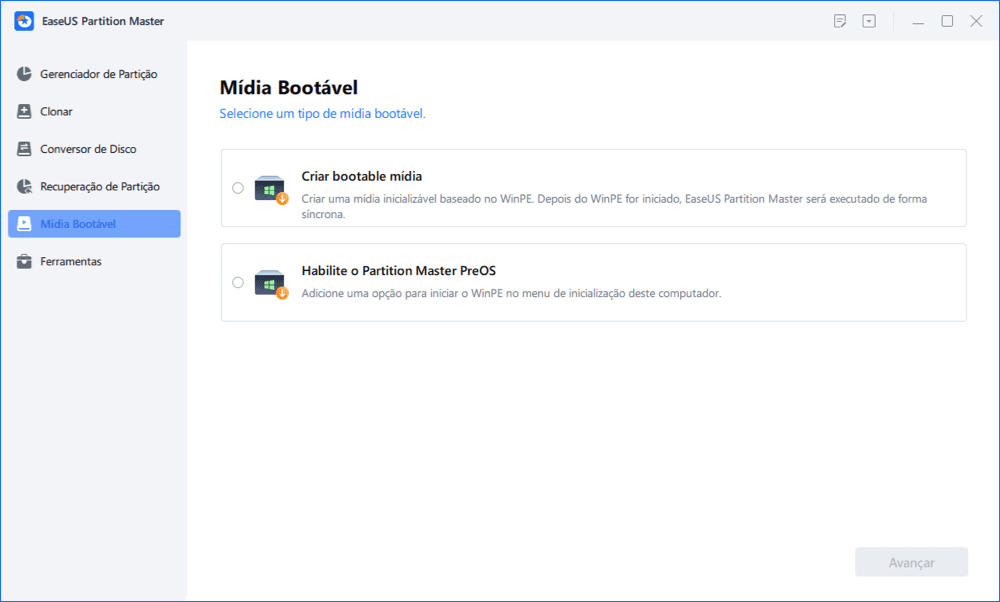
Task: Click the Criar bootable mídia title
Action: (362, 177)
